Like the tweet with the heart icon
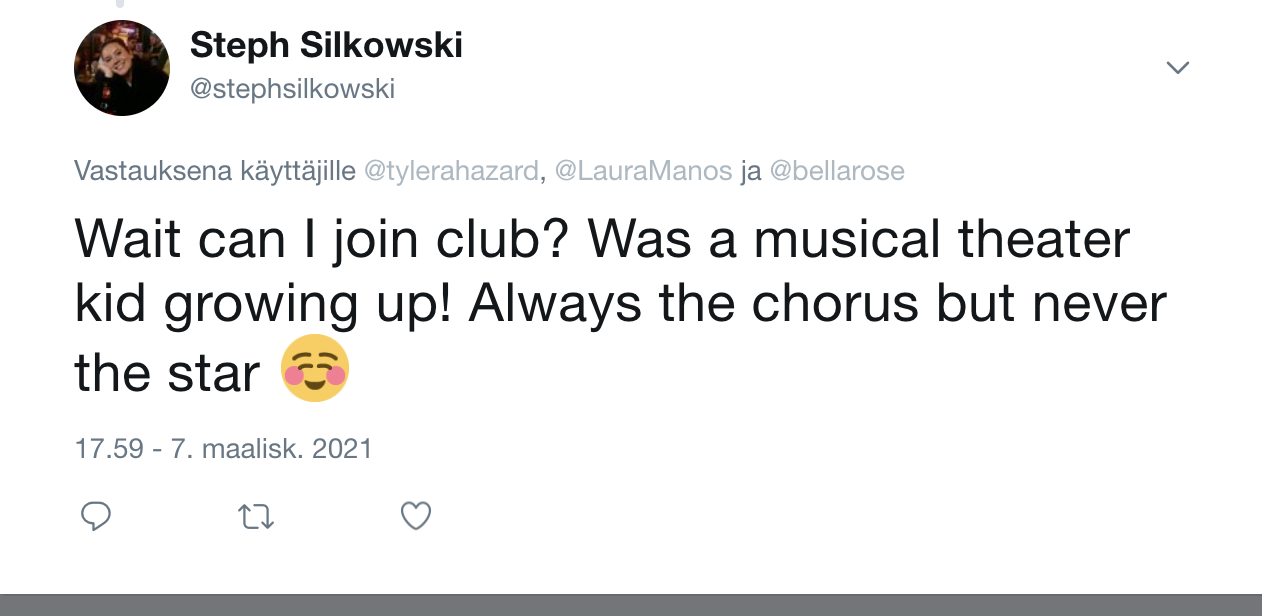This screenshot has height=616, width=1262. tap(415, 516)
